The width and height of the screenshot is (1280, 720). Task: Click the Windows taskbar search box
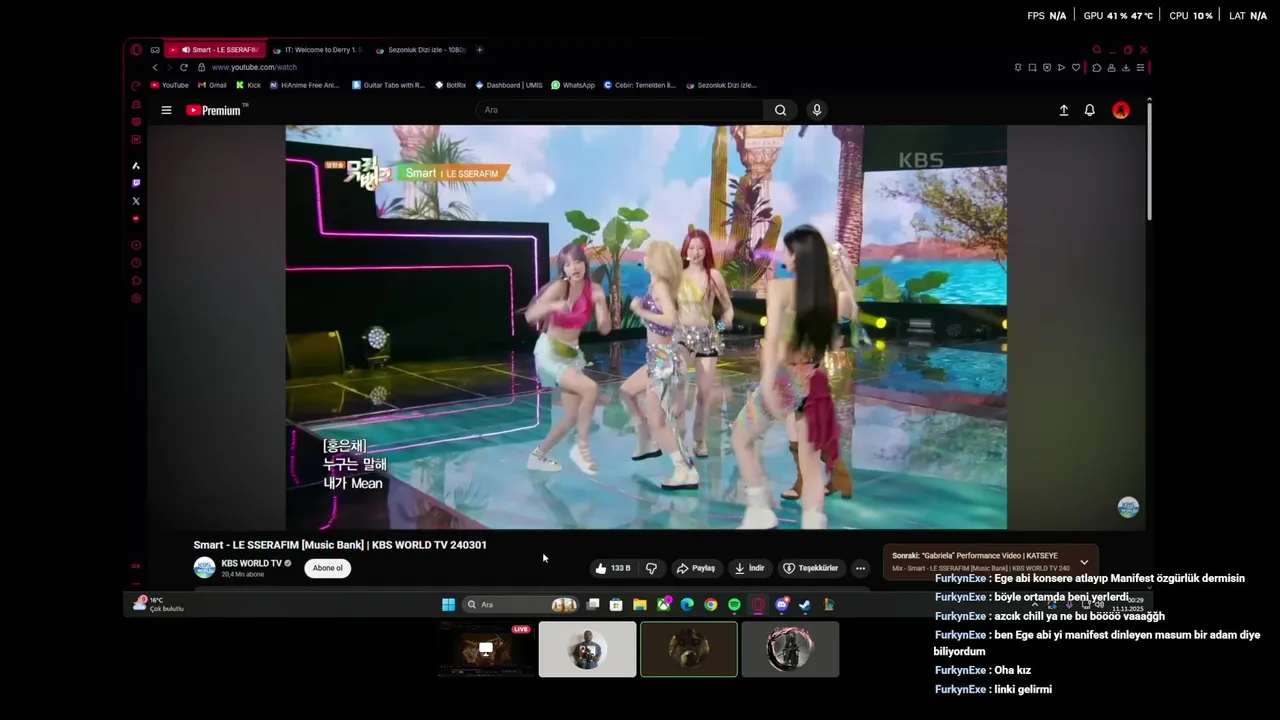(x=520, y=604)
